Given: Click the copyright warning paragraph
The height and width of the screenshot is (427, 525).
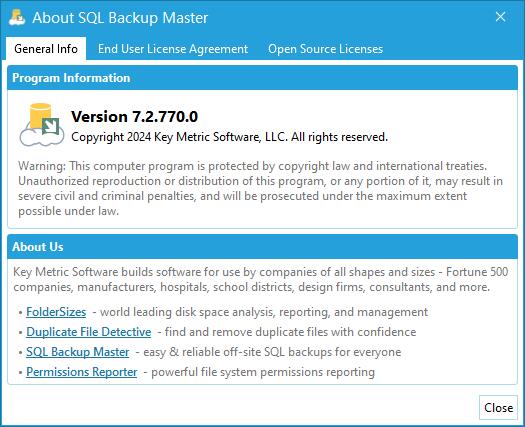Looking at the screenshot, I should click(x=260, y=189).
